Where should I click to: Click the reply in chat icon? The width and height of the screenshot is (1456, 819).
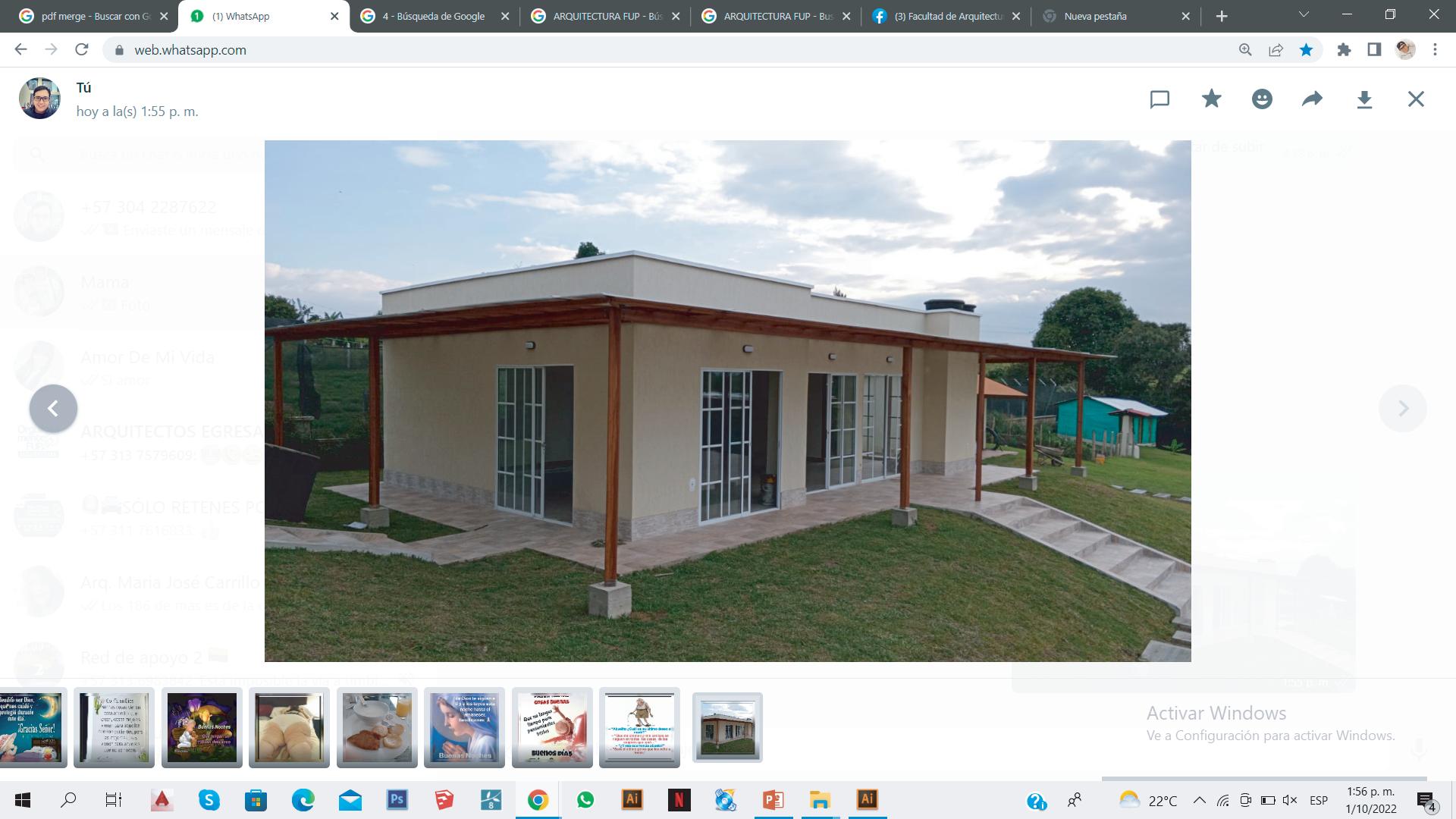coord(1159,99)
